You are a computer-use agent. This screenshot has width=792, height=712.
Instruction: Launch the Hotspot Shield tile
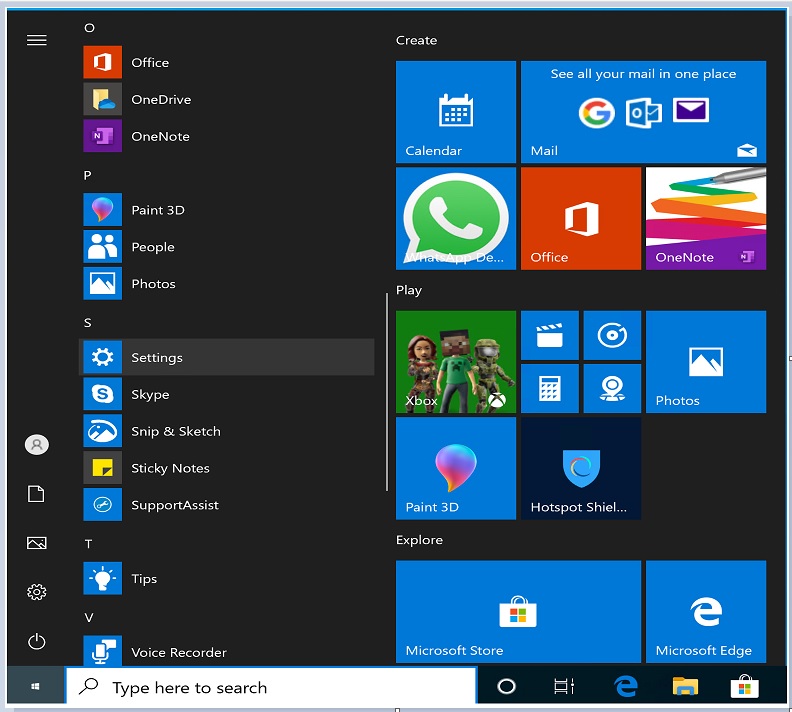tap(580, 469)
